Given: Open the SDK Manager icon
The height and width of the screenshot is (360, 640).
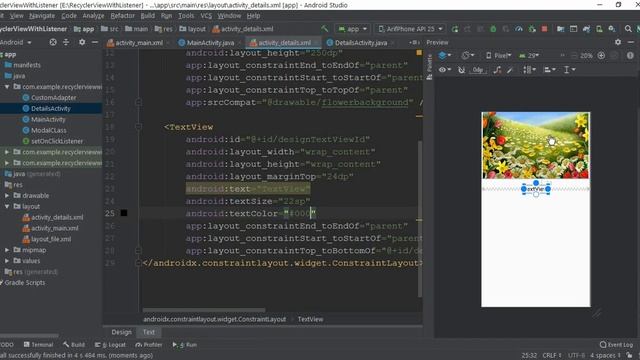Looking at the screenshot, I should [611, 29].
